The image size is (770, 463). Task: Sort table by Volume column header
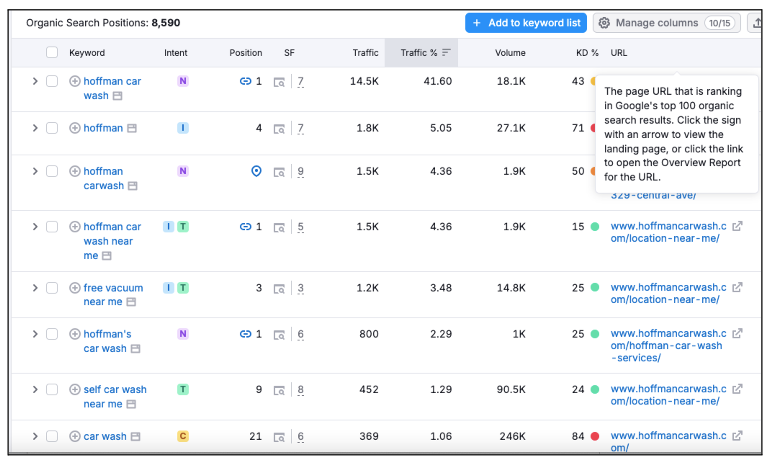510,53
